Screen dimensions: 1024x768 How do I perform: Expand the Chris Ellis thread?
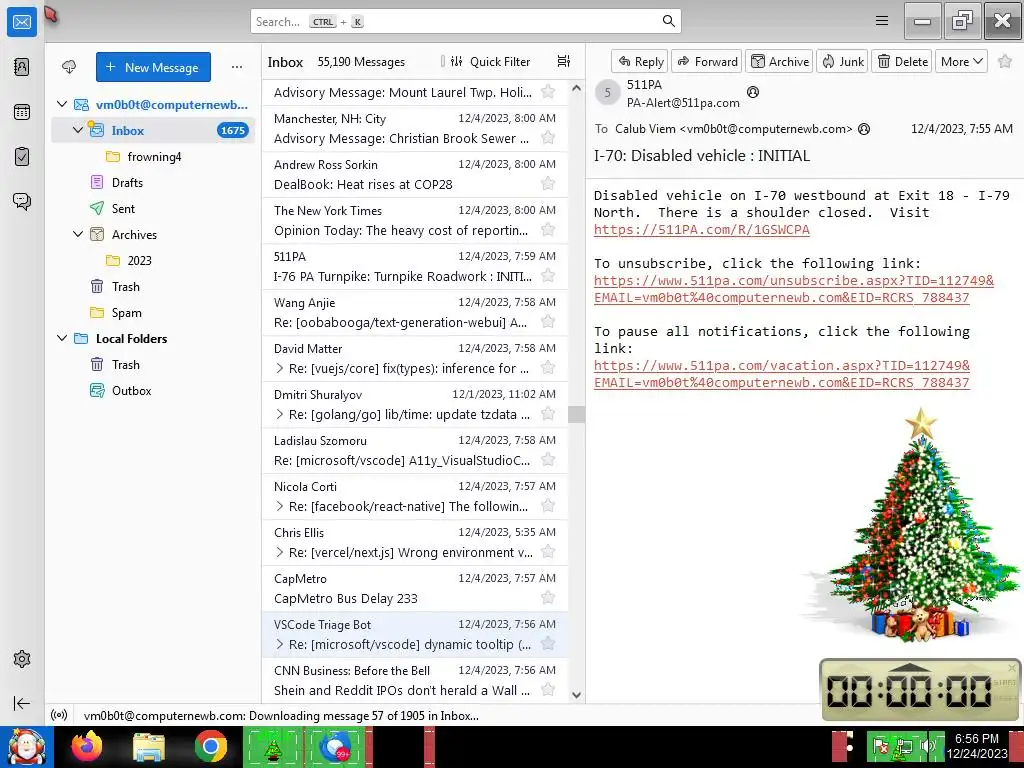coord(280,552)
